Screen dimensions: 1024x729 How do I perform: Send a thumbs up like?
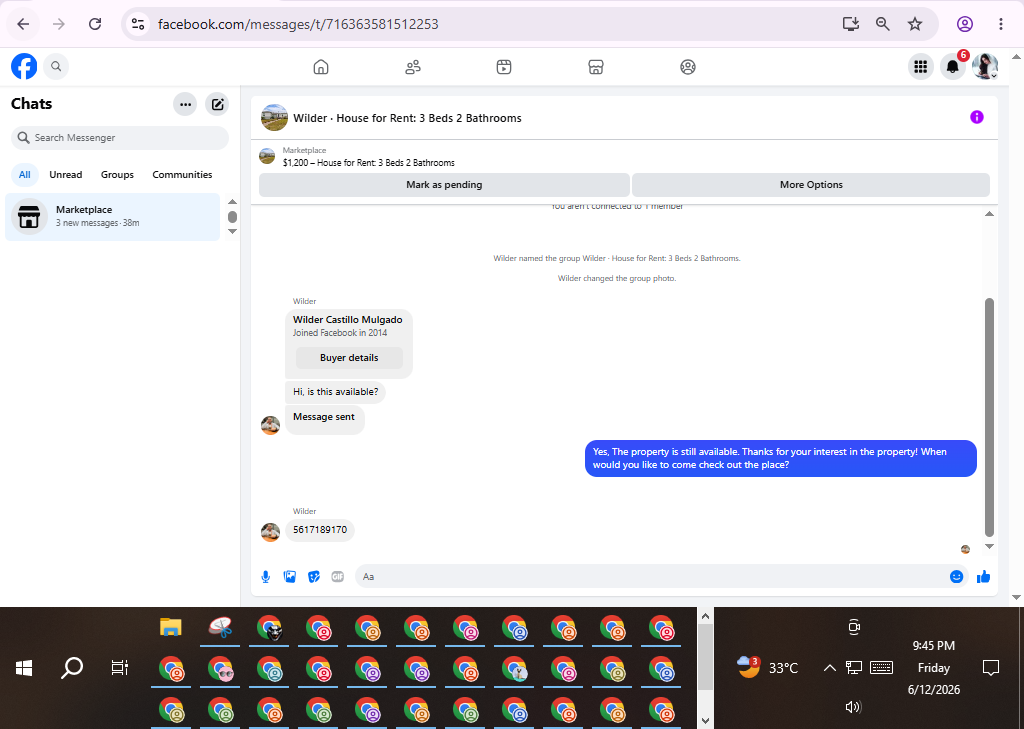coord(984,577)
